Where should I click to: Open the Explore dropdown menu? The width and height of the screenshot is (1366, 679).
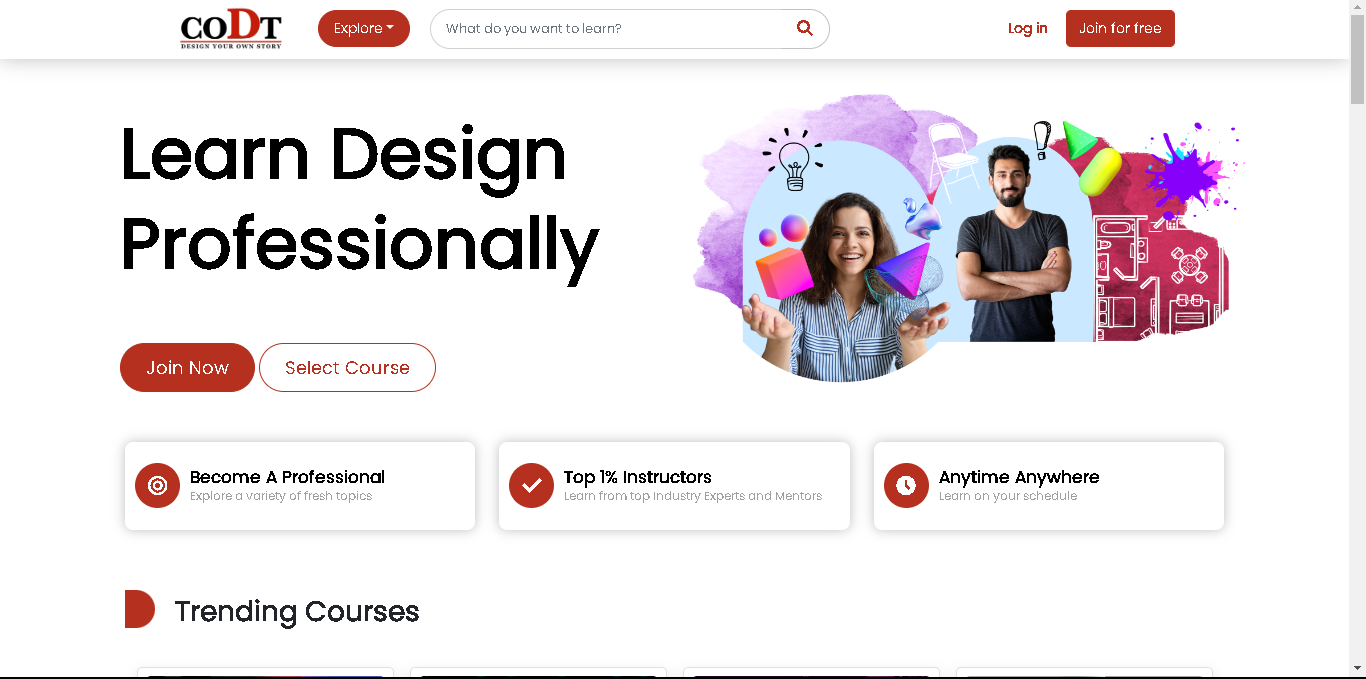click(x=364, y=28)
